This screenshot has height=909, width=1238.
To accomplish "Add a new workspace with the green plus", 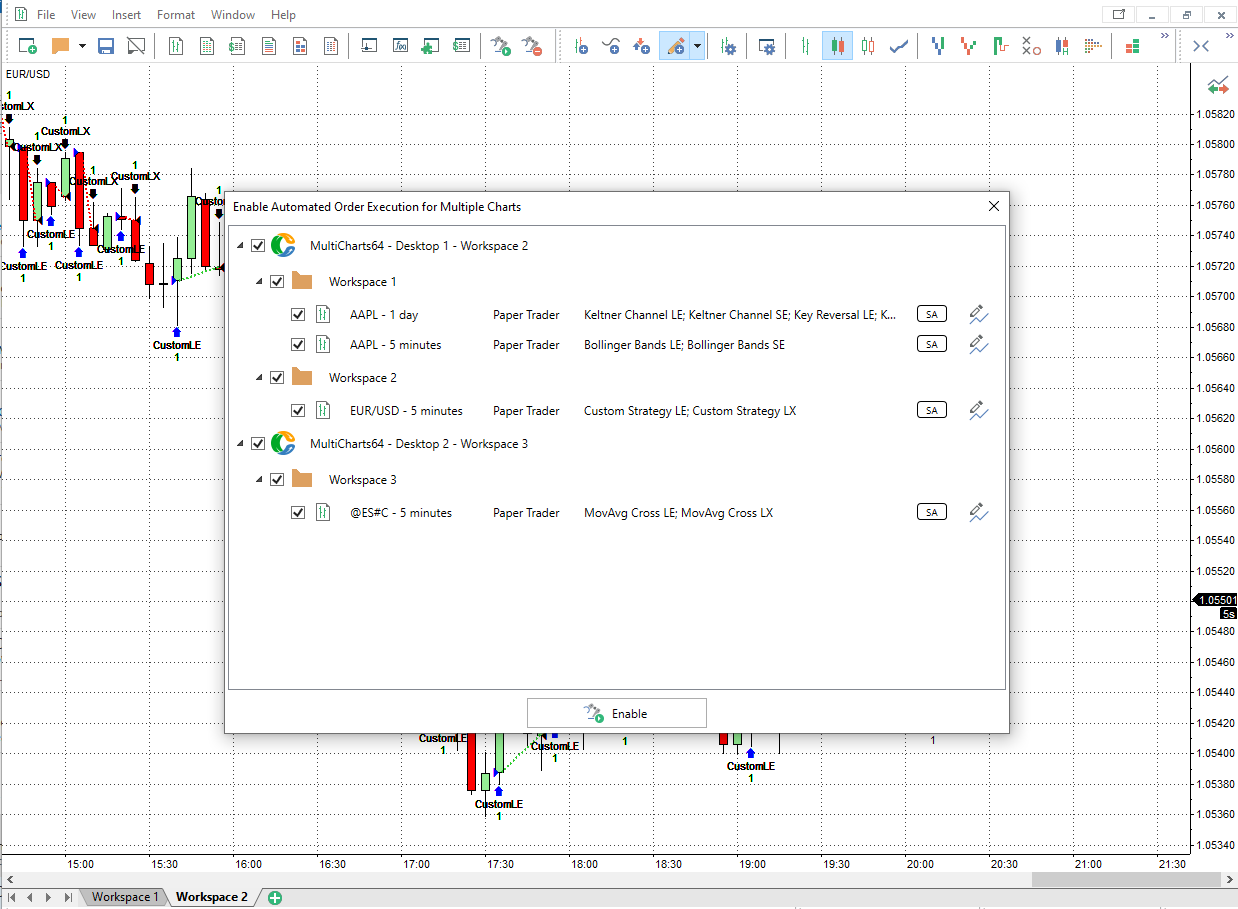I will tap(272, 897).
